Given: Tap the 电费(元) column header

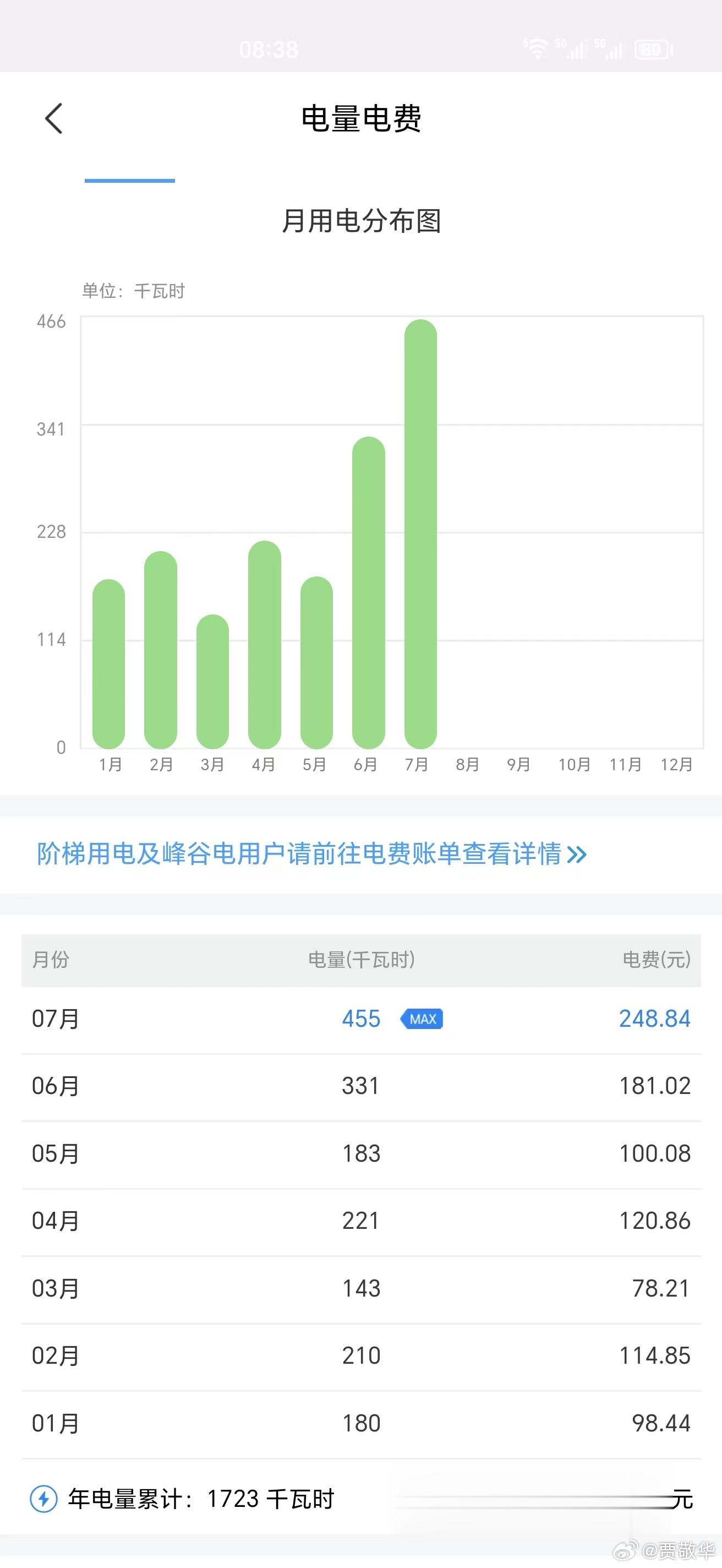Looking at the screenshot, I should tap(657, 959).
